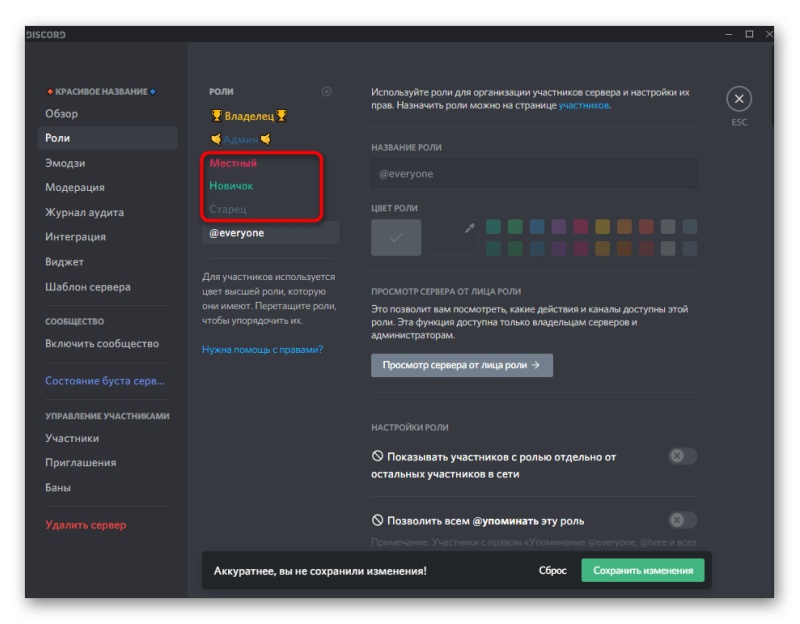This screenshot has width=800, height=624.
Task: Add a new role with the plus icon
Action: pyautogui.click(x=327, y=91)
